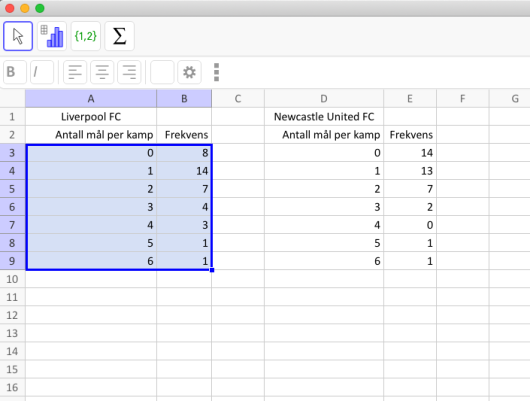
Task: Select column C header
Action: (x=238, y=99)
